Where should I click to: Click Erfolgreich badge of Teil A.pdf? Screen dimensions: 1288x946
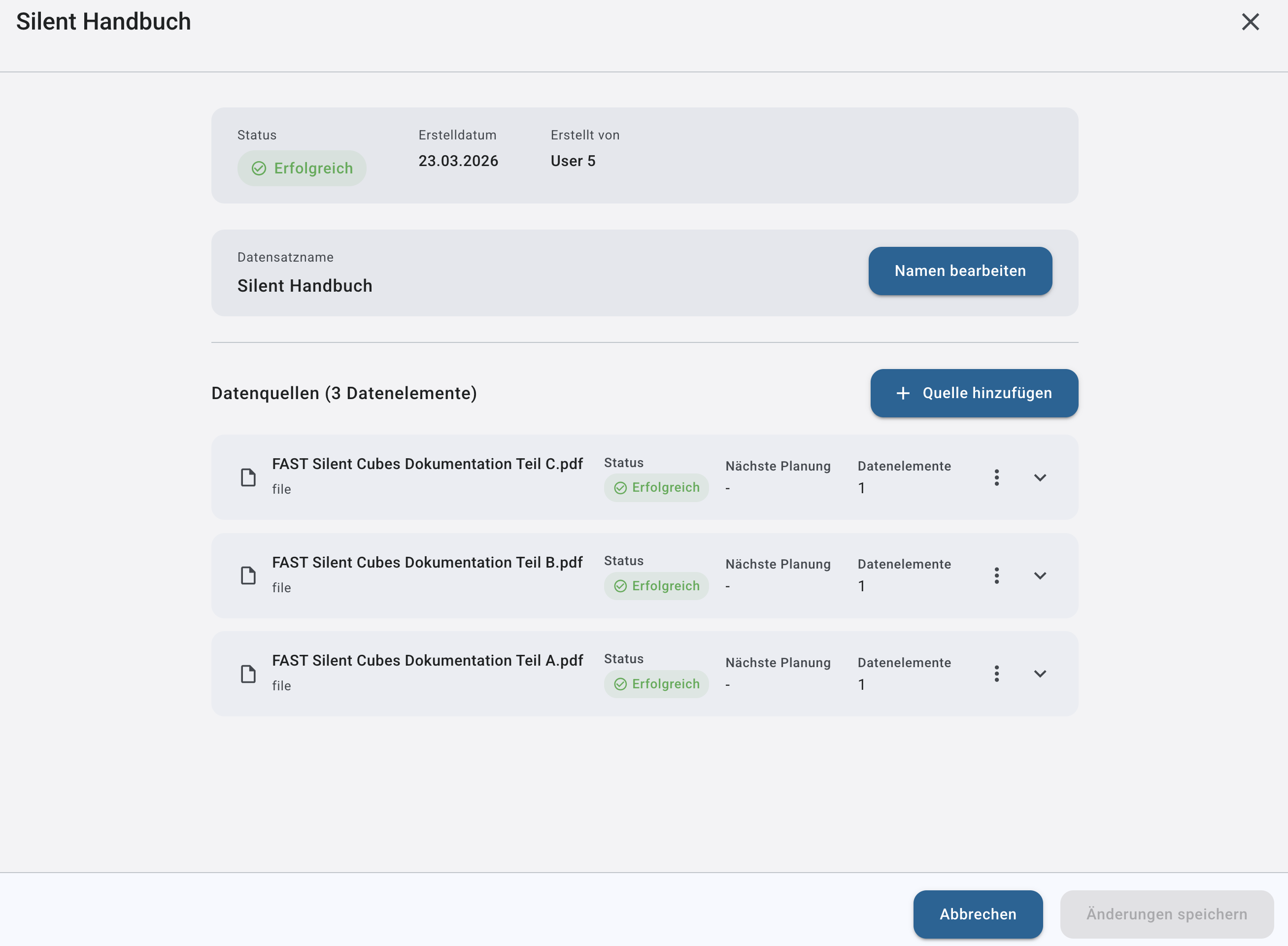tap(656, 684)
